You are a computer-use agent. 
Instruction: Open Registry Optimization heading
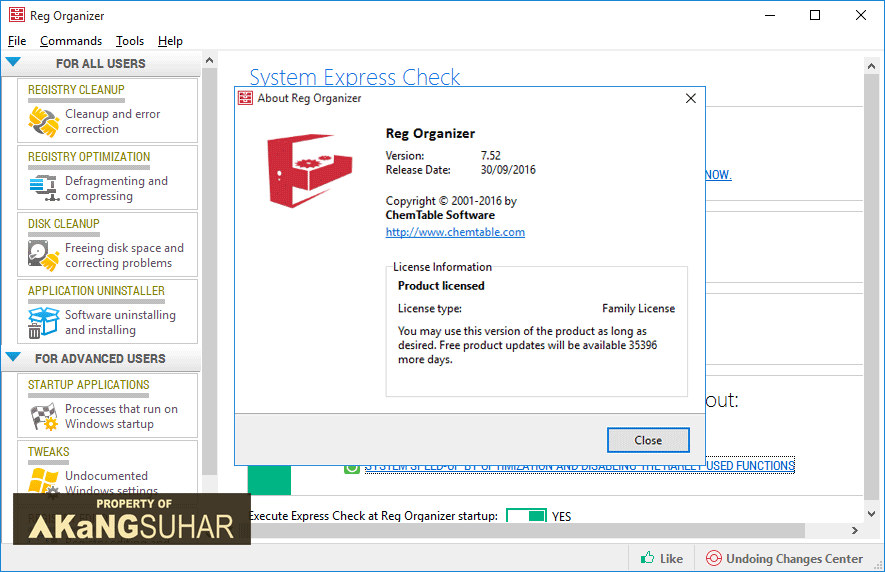89,156
